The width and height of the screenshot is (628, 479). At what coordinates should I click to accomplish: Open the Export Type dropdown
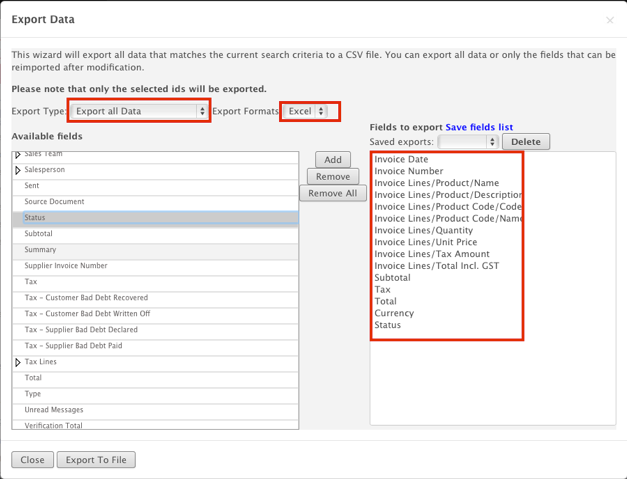[139, 111]
